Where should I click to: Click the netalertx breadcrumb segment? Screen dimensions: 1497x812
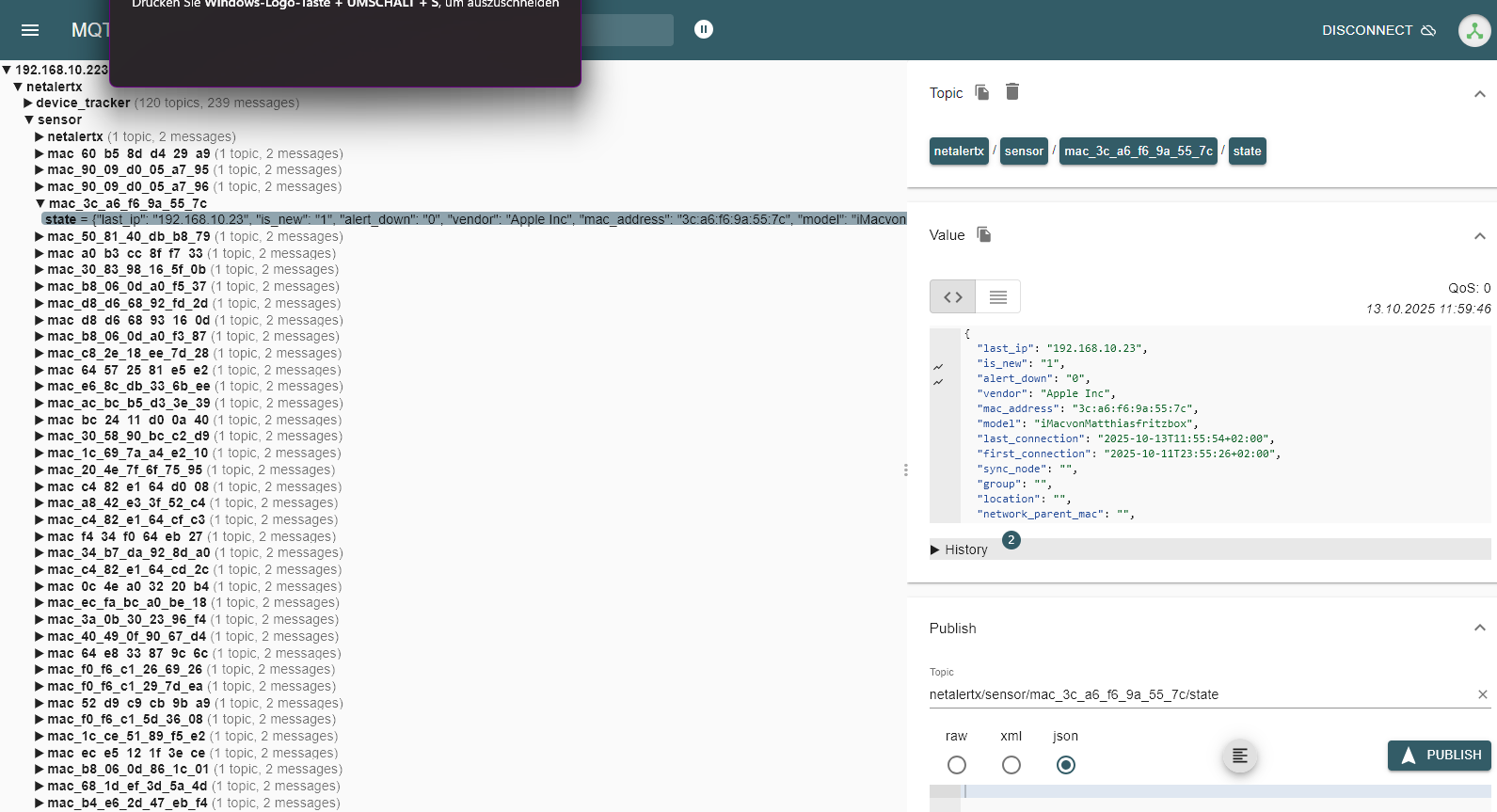pos(959,151)
